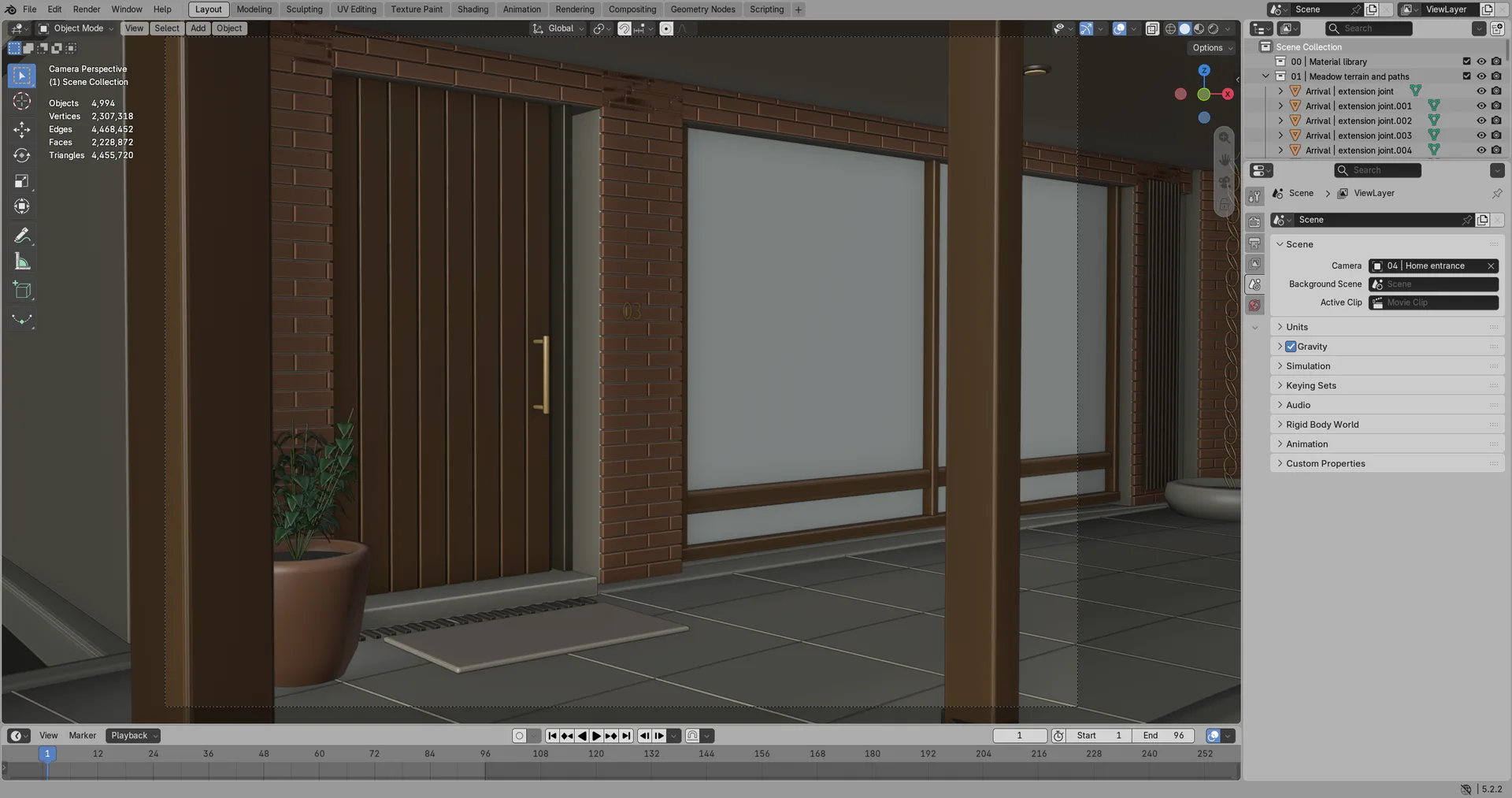
Task: Click the End frame field
Action: coord(1163,736)
